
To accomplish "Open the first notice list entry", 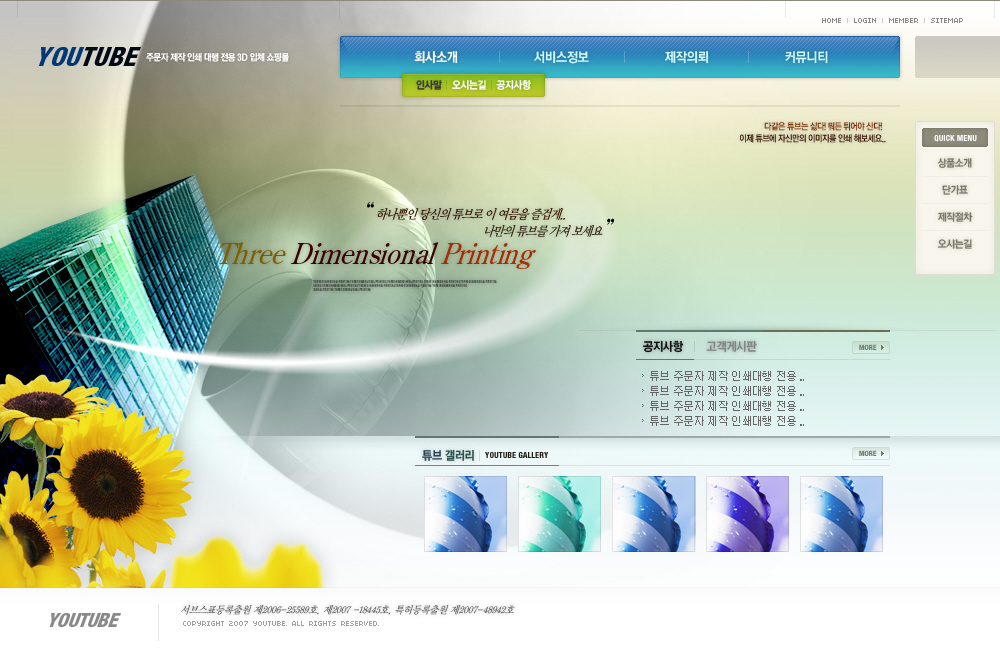I will point(726,376).
